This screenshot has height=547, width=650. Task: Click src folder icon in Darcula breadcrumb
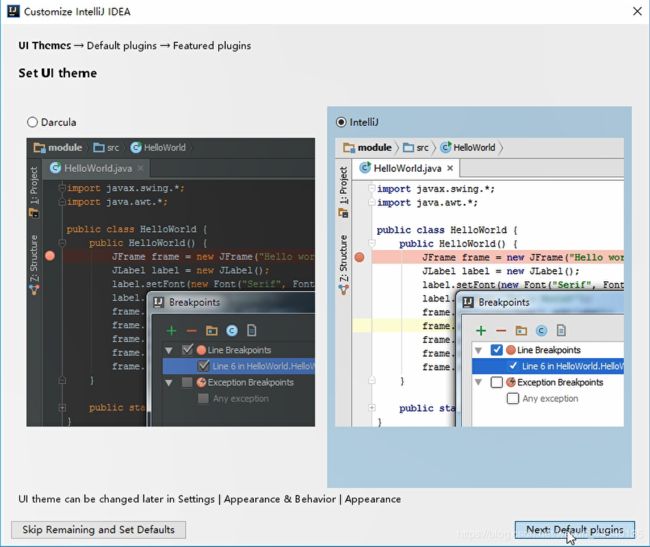tap(99, 148)
